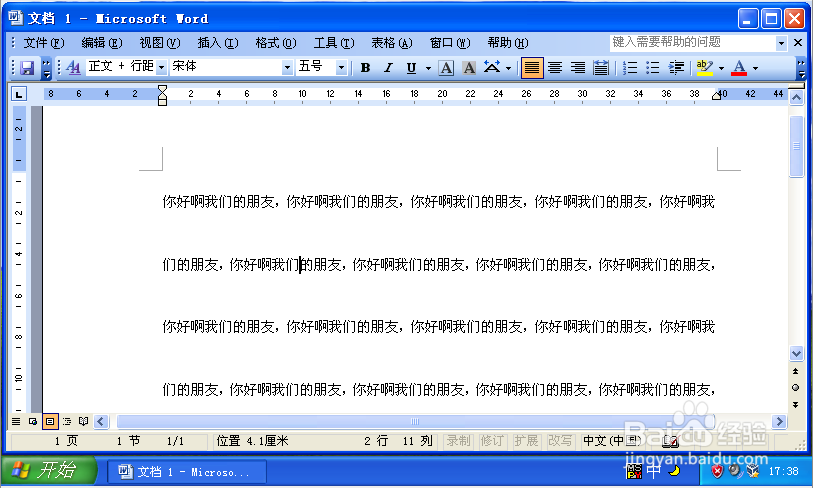Apply yellow highlight color
The height and width of the screenshot is (488, 813).
point(705,68)
